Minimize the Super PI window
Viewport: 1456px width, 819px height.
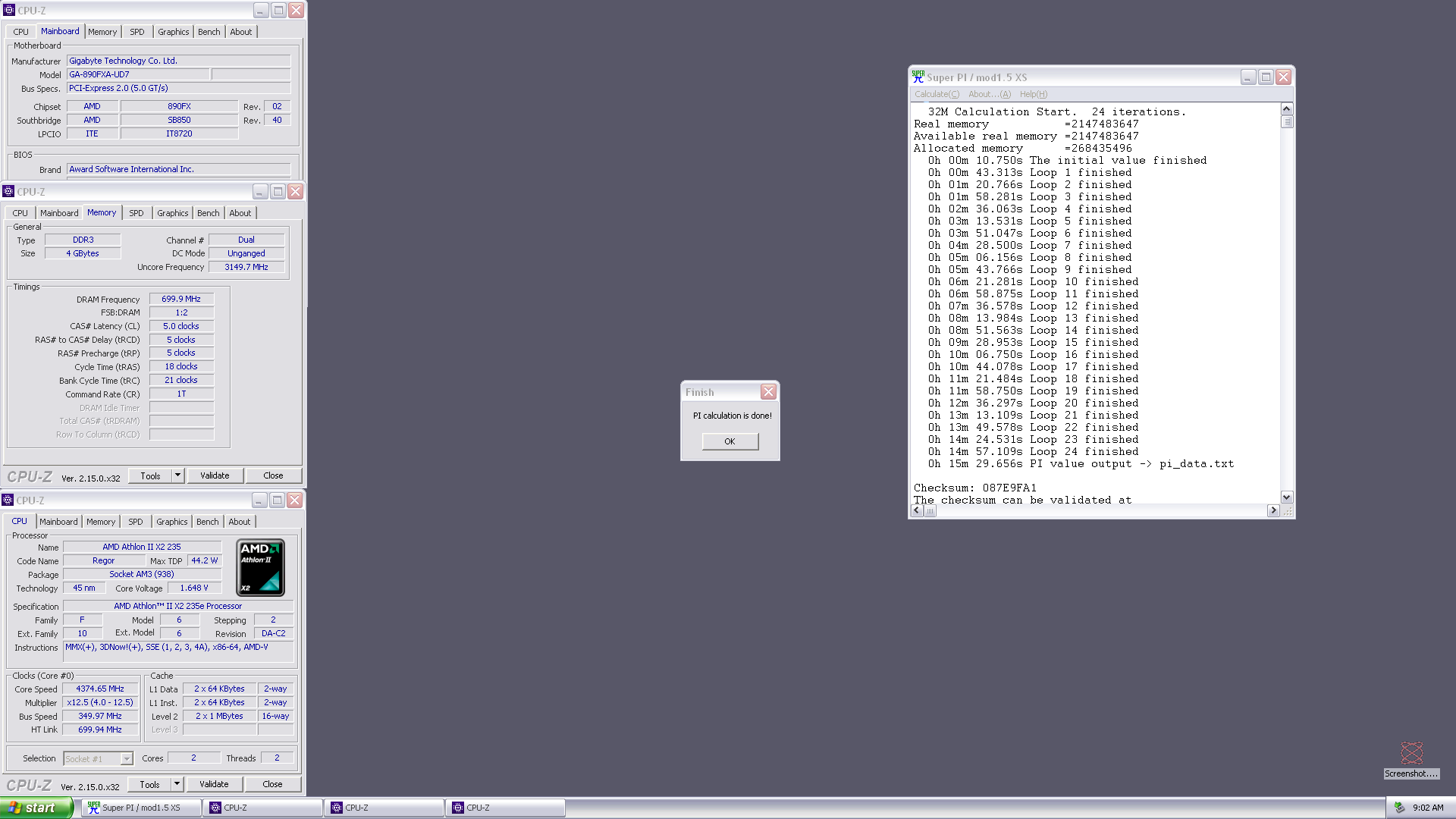[1248, 77]
